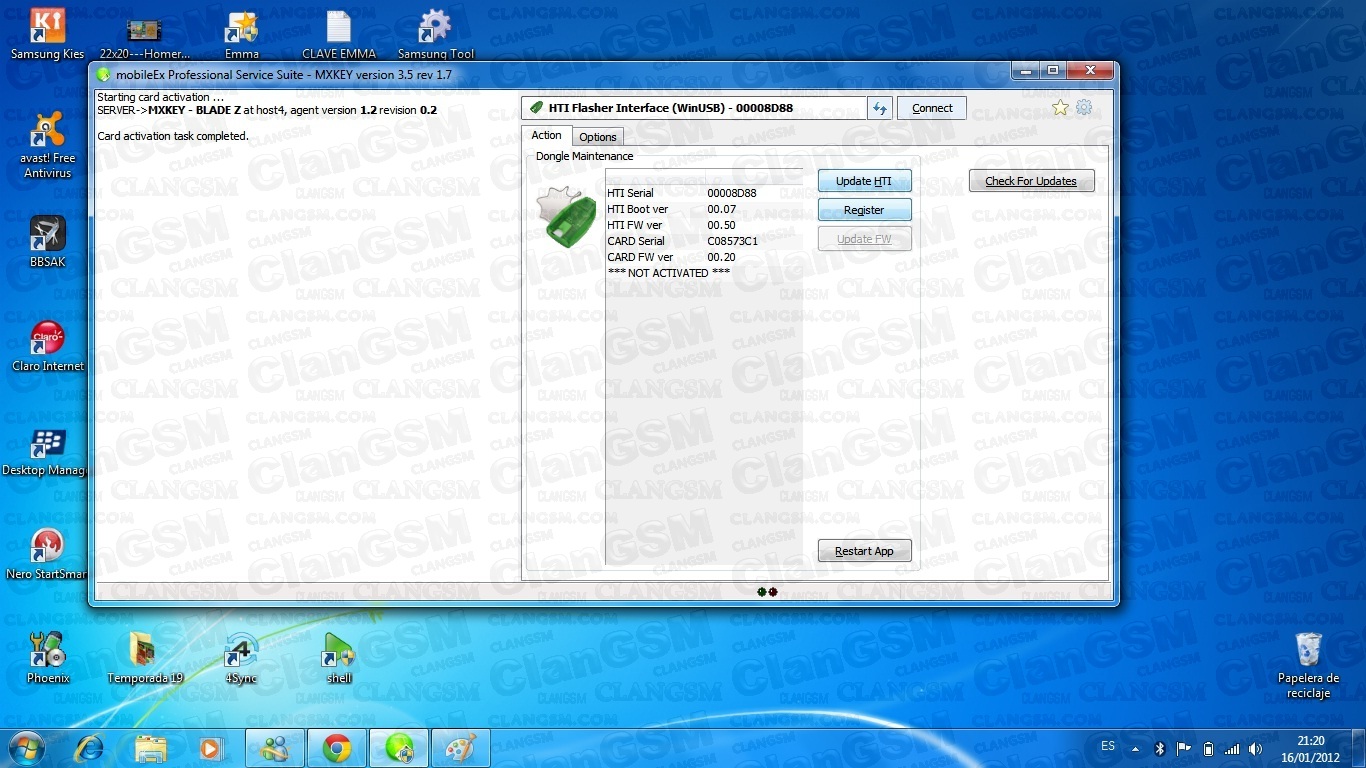Screen dimensions: 1366x768
Task: Launch BBSAK desktop shortcut
Action: (47, 241)
